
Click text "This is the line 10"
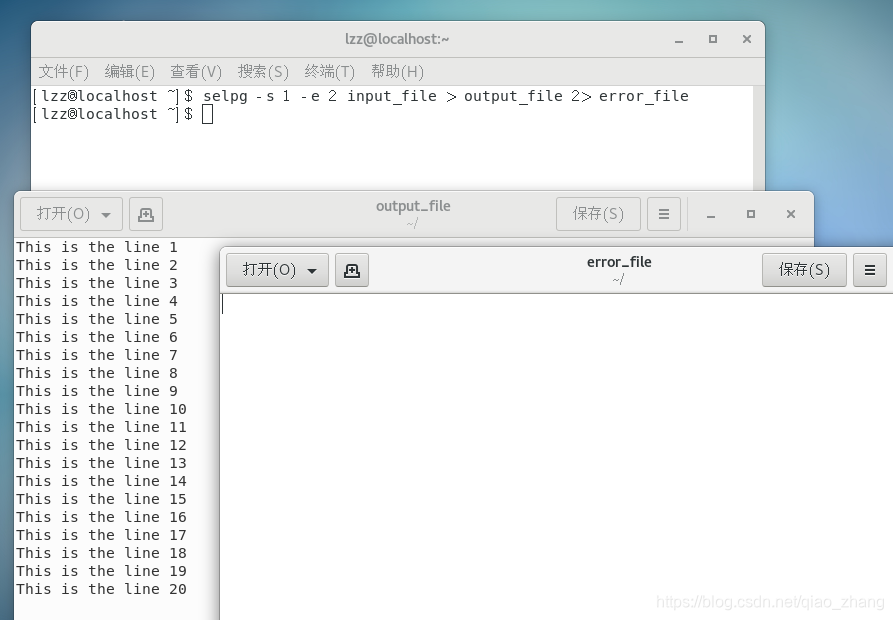(x=101, y=409)
